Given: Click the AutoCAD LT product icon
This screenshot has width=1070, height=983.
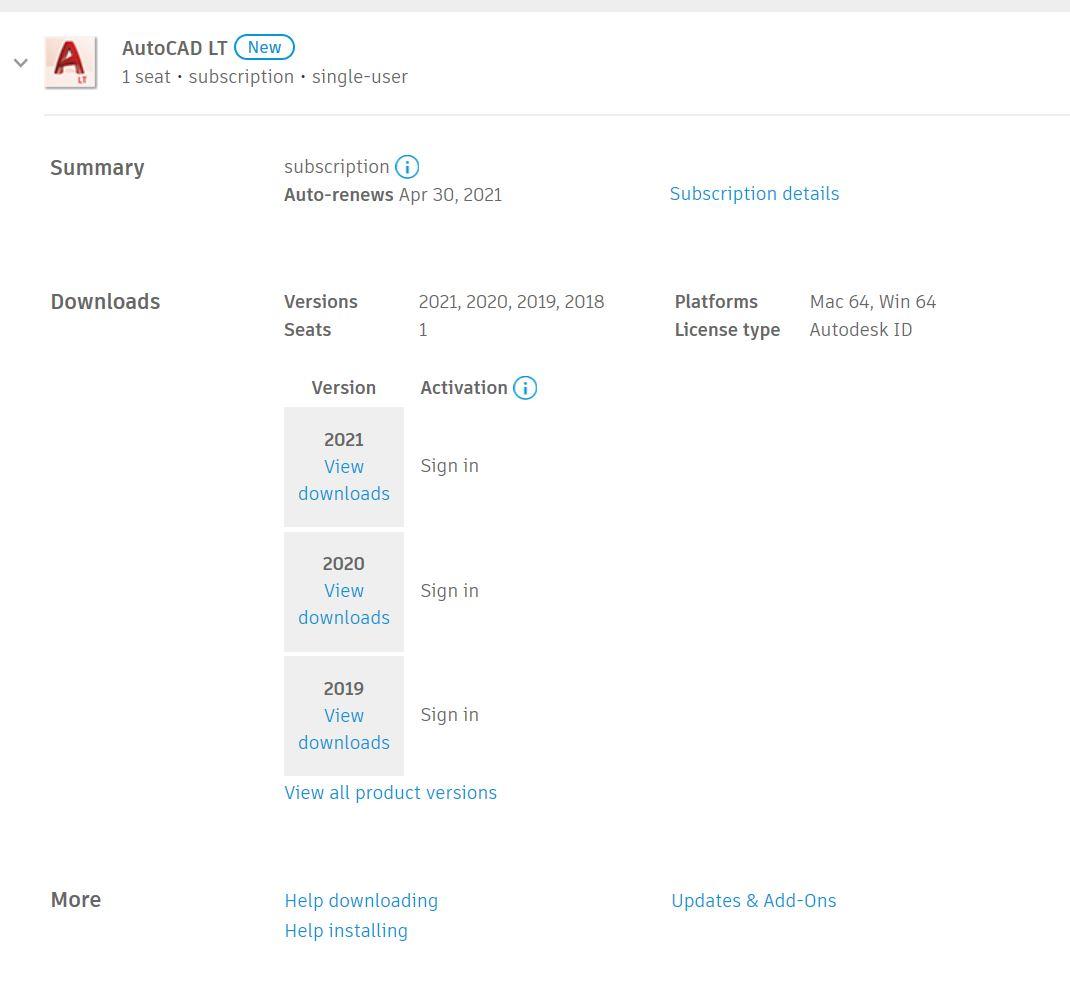Looking at the screenshot, I should [x=70, y=62].
